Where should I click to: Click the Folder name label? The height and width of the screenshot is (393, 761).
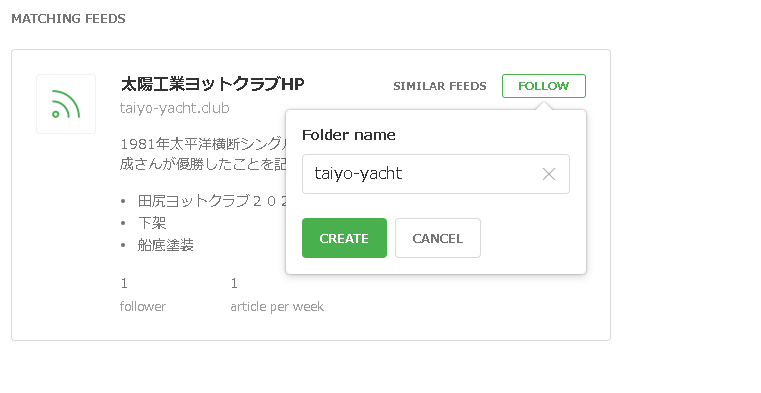(x=348, y=134)
